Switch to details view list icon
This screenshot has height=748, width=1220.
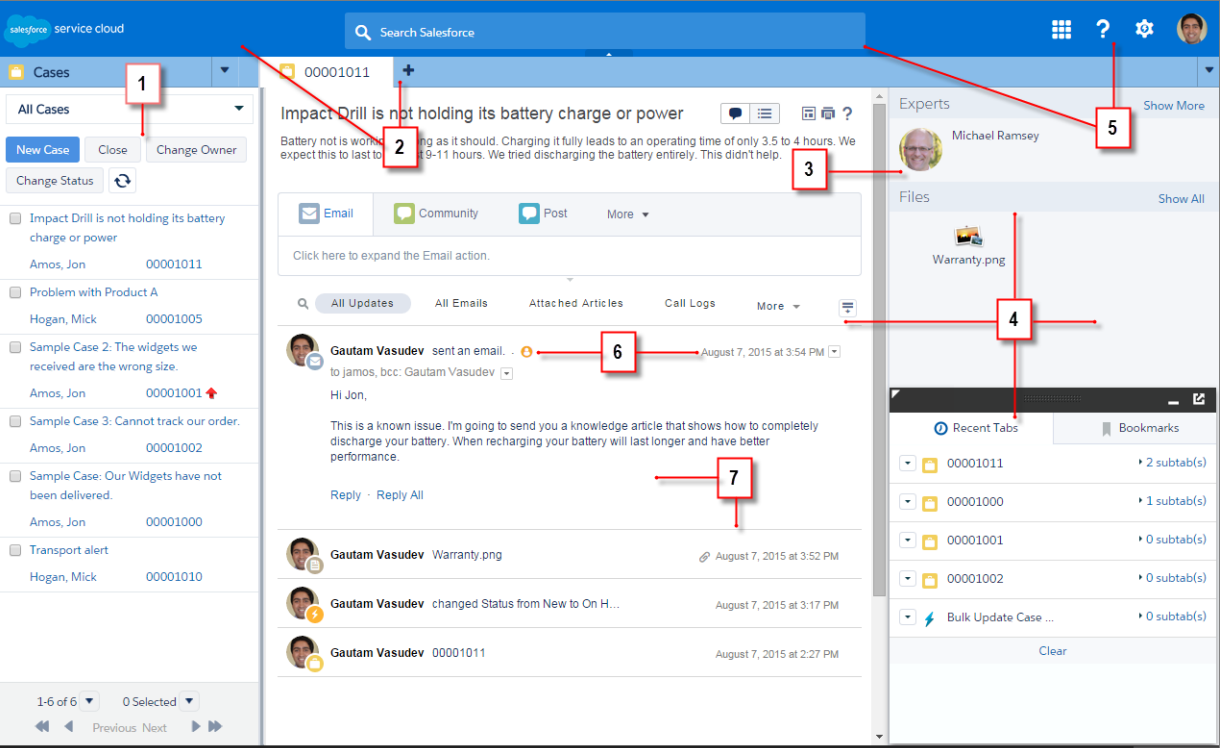click(765, 113)
